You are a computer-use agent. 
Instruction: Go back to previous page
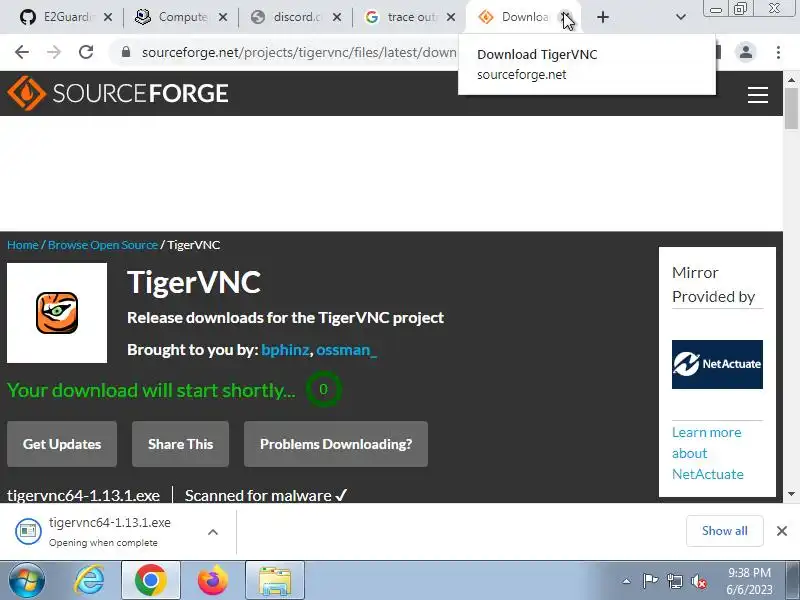click(x=22, y=52)
